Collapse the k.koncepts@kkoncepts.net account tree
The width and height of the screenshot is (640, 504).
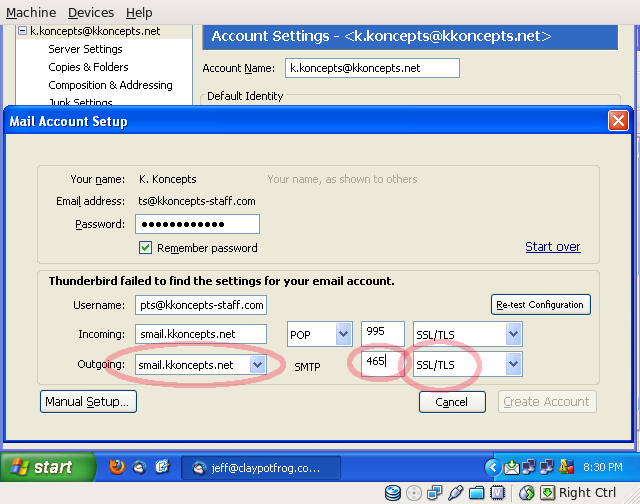(22, 31)
